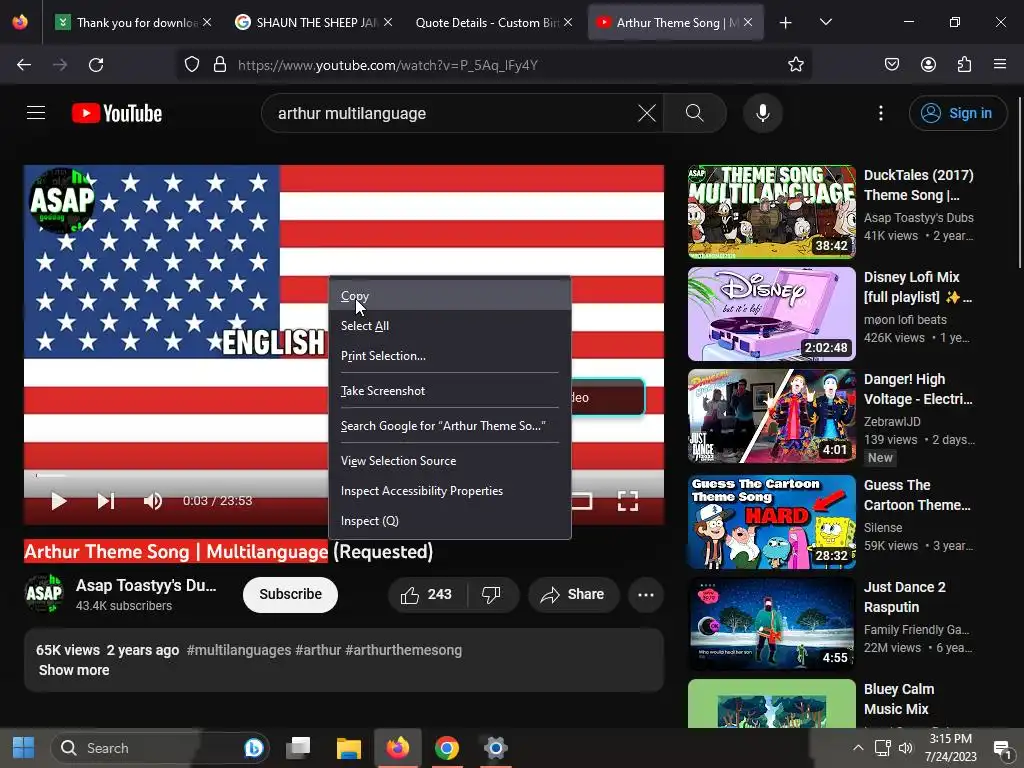Choose Select All in context menu
The height and width of the screenshot is (768, 1024).
[x=450, y=325]
